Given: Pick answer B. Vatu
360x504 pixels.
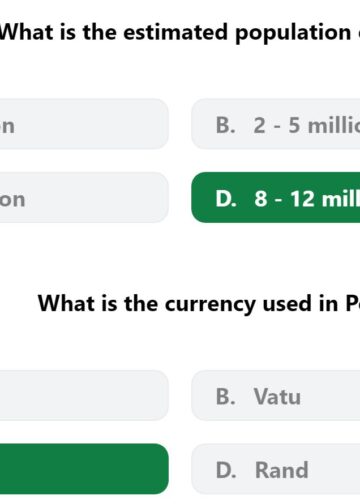Looking at the screenshot, I should tap(276, 395).
